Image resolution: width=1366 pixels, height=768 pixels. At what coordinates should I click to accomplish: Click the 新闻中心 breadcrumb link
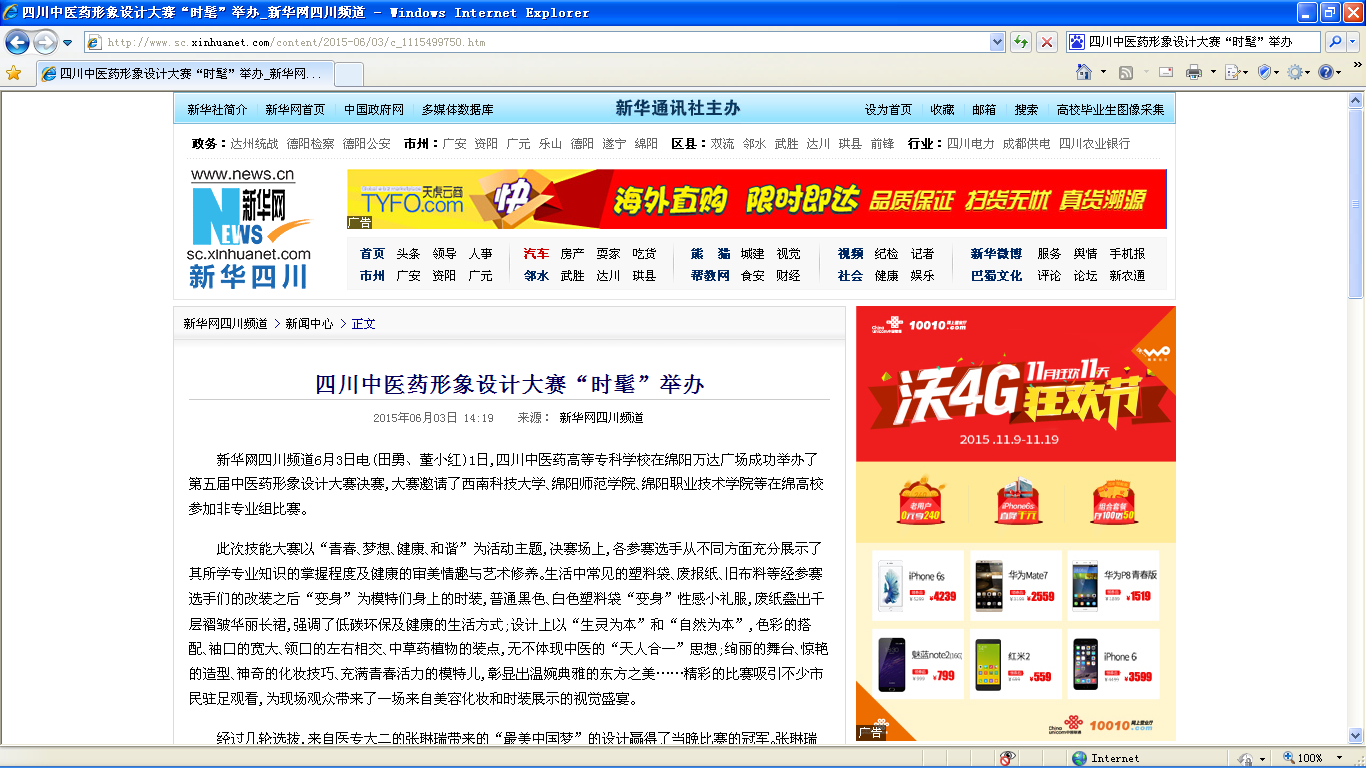309,324
